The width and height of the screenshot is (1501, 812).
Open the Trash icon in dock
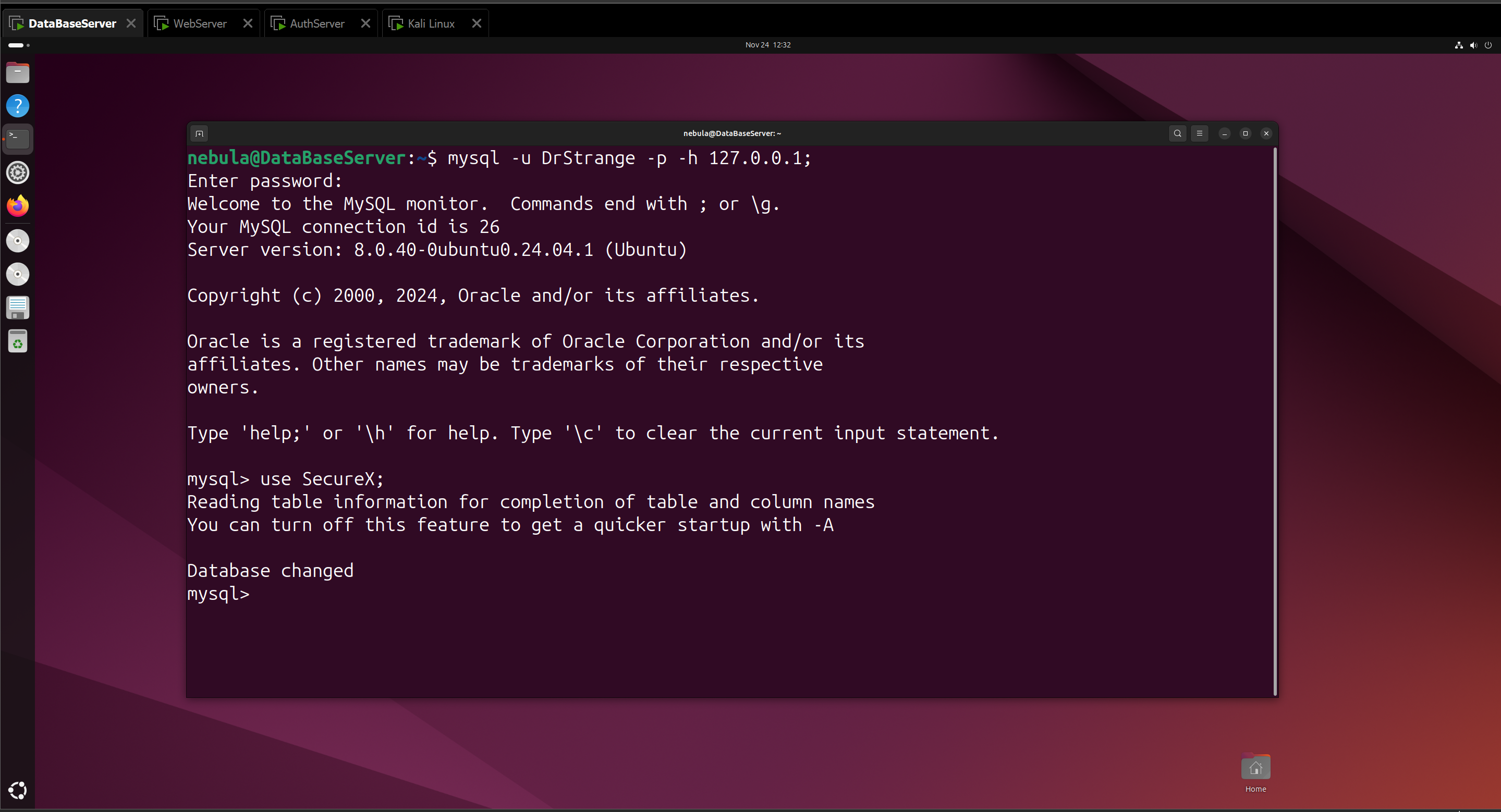click(x=18, y=341)
